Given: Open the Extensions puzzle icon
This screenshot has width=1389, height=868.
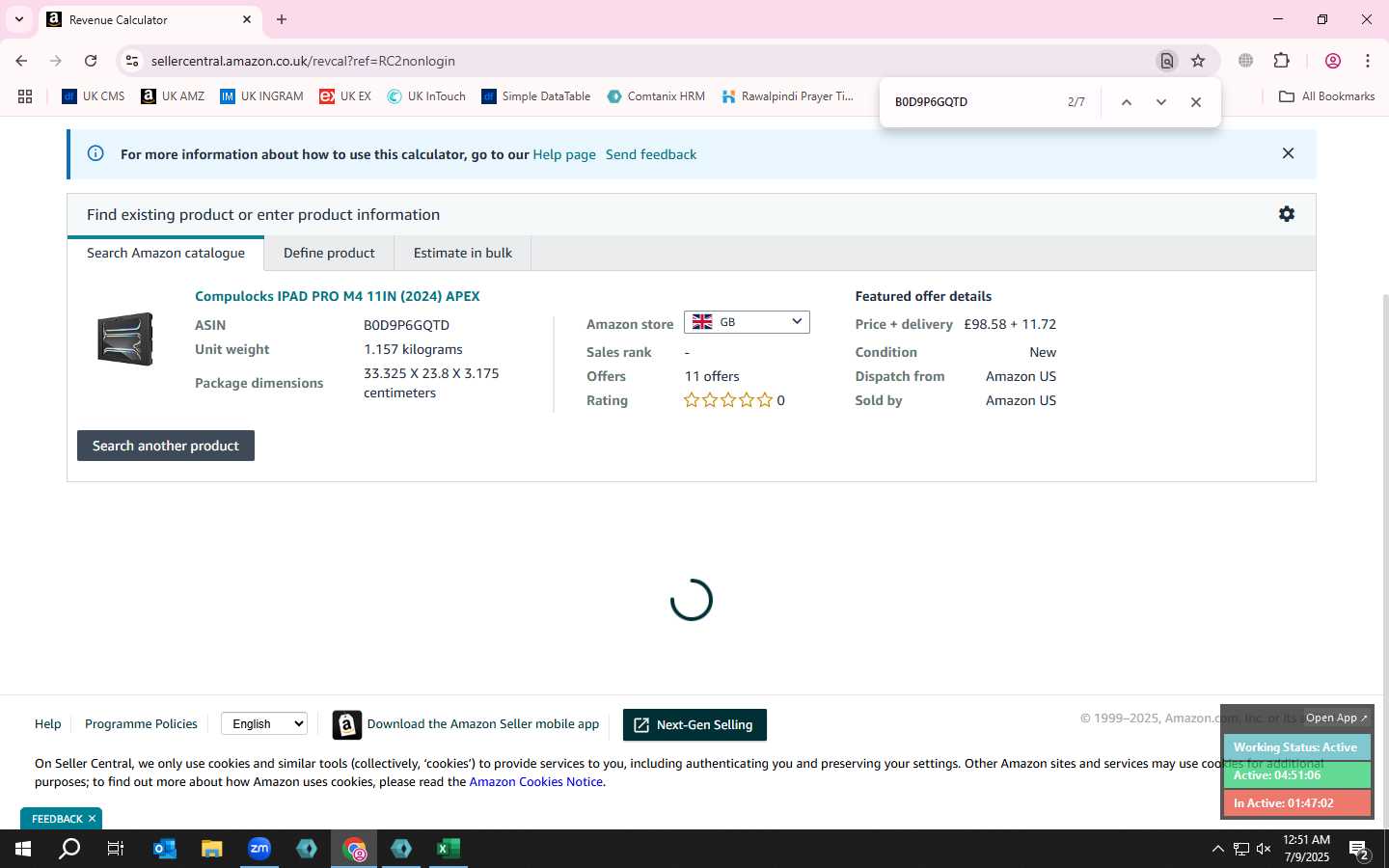Looking at the screenshot, I should [x=1282, y=61].
